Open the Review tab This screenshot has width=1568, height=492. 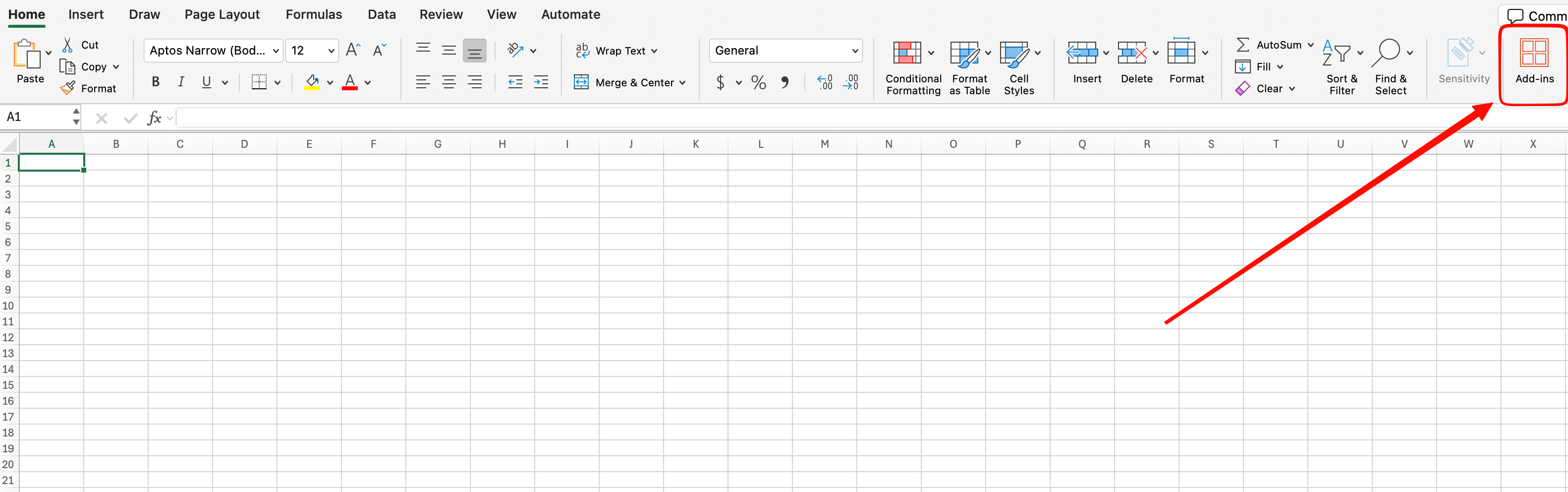tap(440, 14)
